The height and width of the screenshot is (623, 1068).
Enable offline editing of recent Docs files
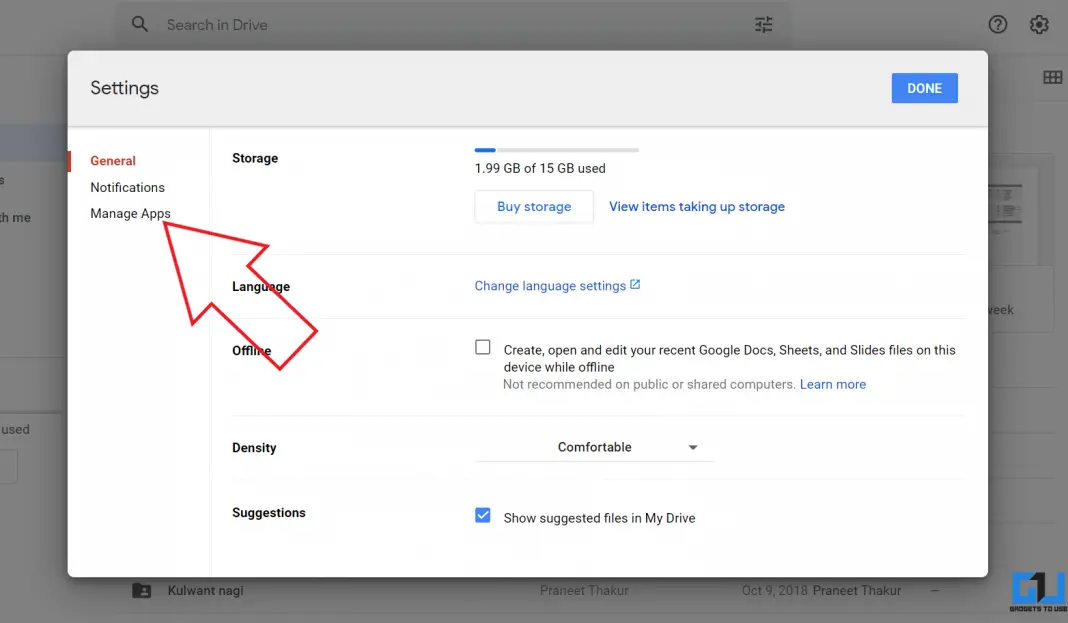pyautogui.click(x=483, y=346)
